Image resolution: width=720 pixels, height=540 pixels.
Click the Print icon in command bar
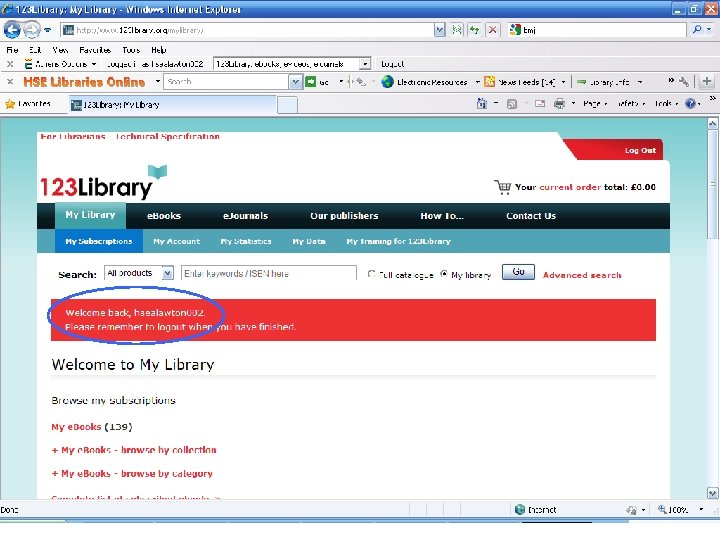[559, 104]
